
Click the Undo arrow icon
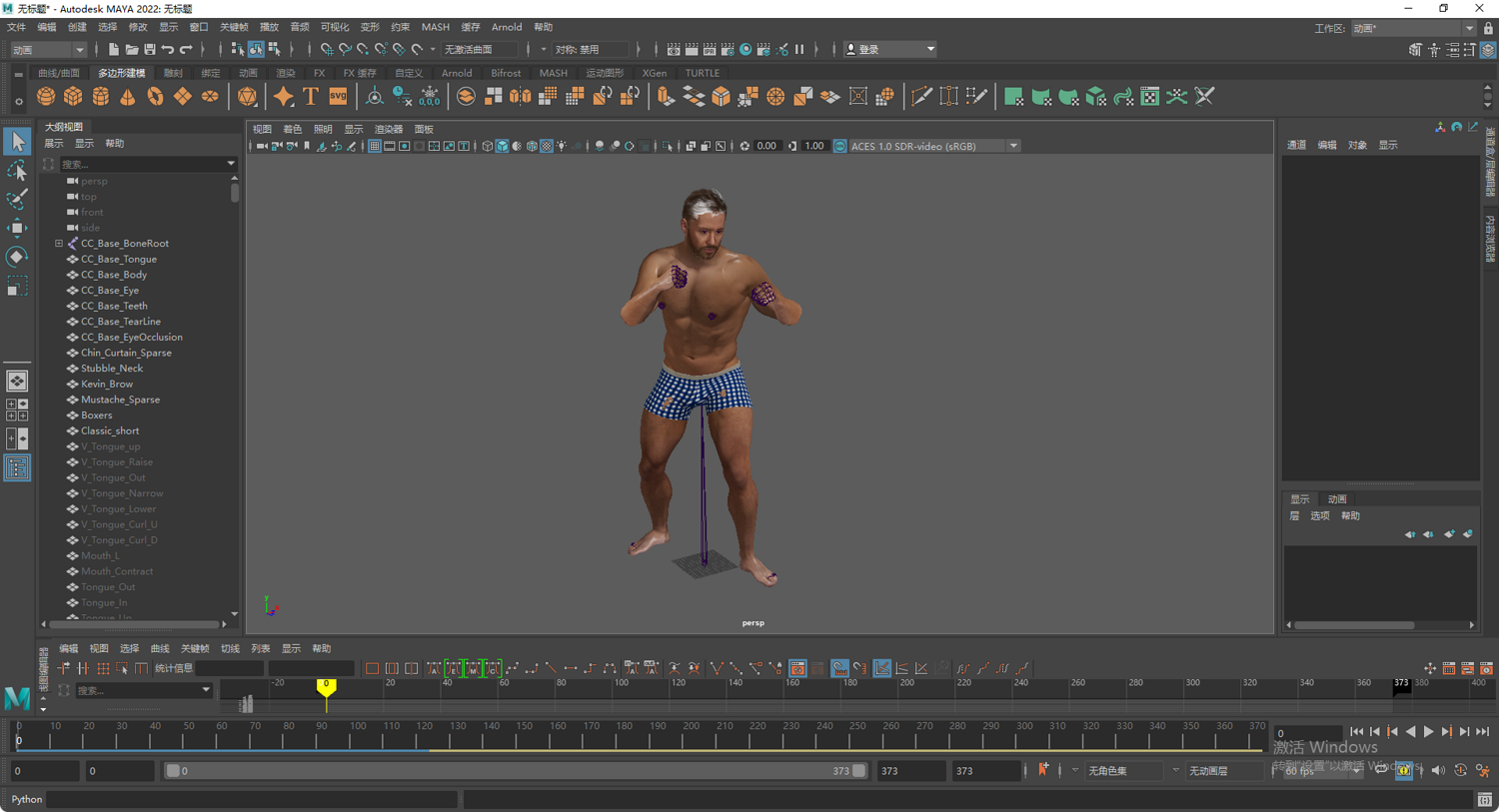(x=168, y=49)
